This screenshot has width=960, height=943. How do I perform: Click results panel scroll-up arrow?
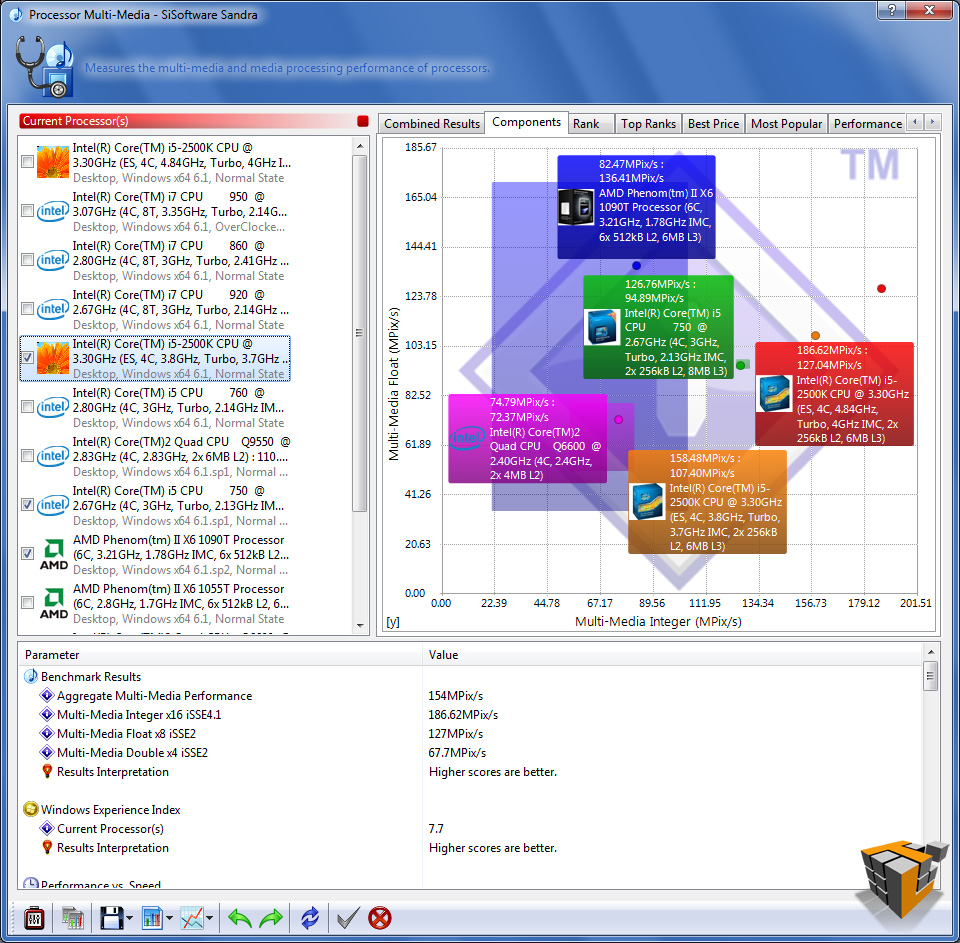click(931, 652)
